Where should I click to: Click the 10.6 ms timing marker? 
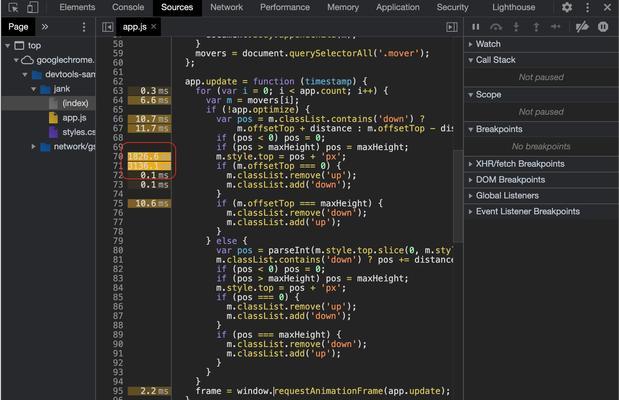point(149,204)
